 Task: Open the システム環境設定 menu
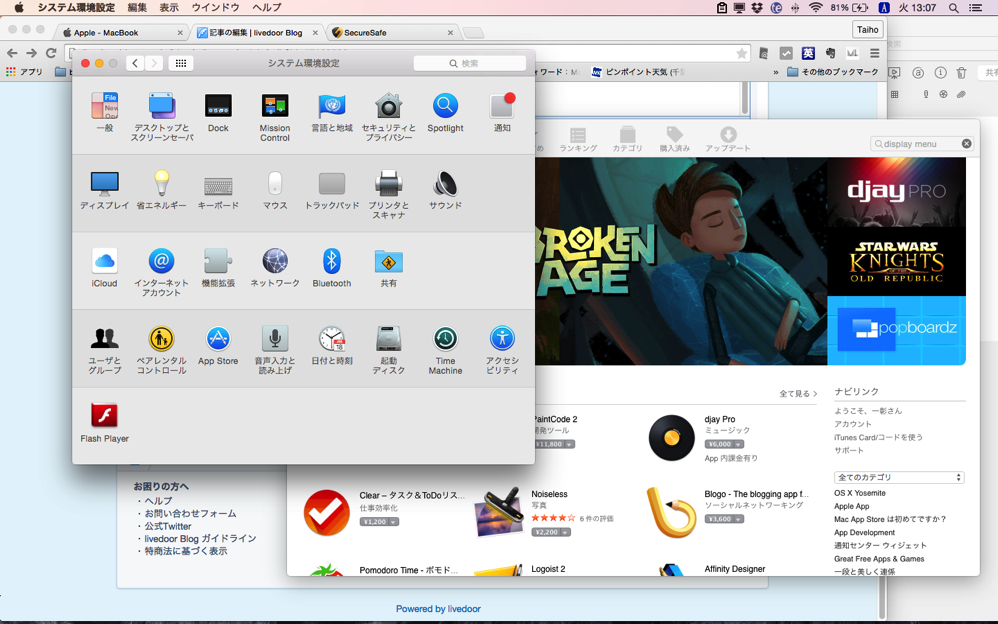click(76, 8)
